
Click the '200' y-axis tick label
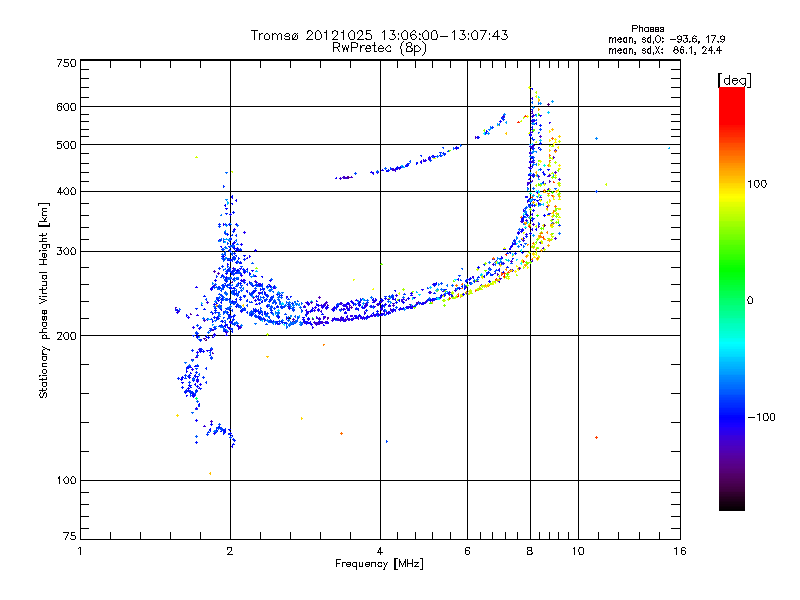tap(66, 336)
